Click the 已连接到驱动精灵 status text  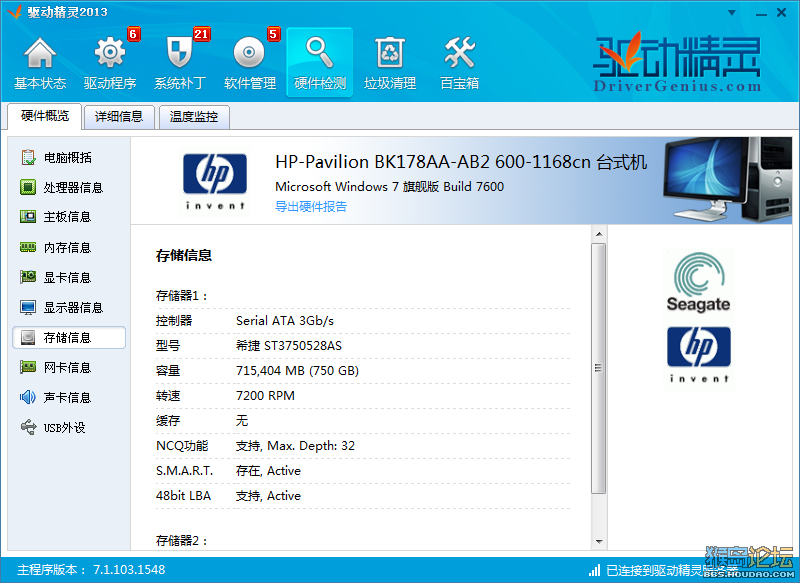[671, 570]
